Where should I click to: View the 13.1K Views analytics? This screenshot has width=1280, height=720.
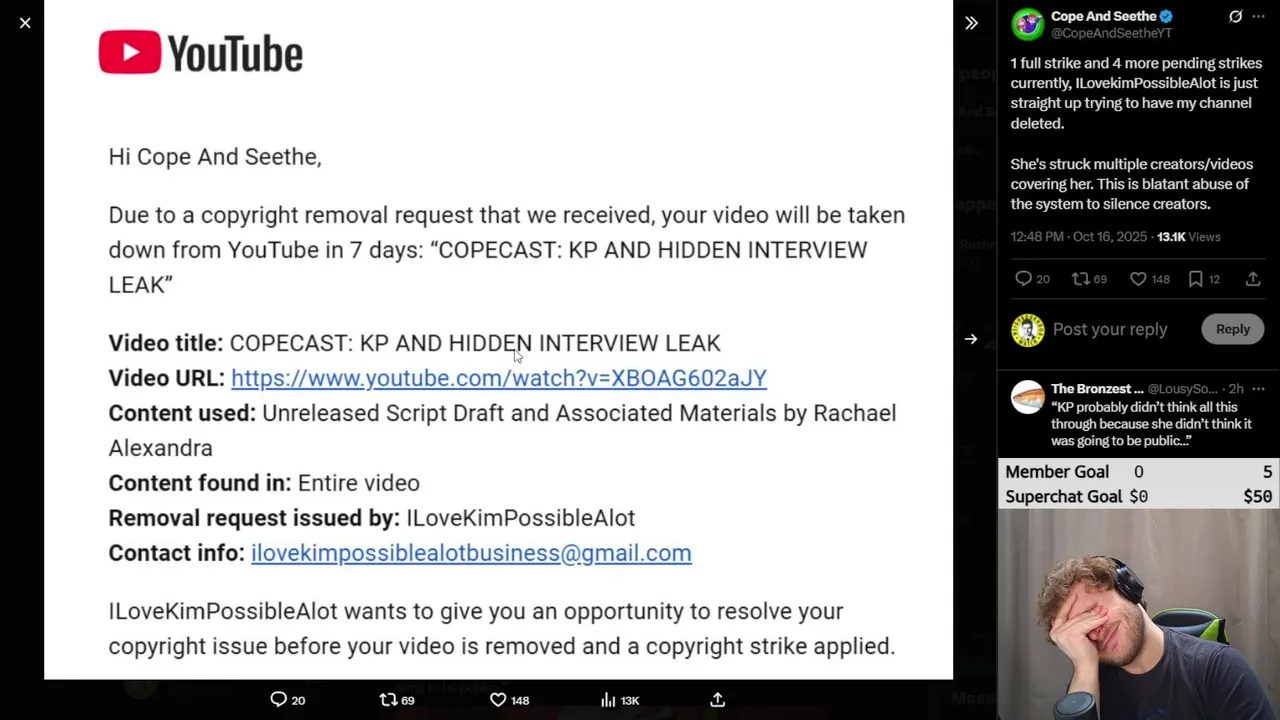tap(1188, 237)
